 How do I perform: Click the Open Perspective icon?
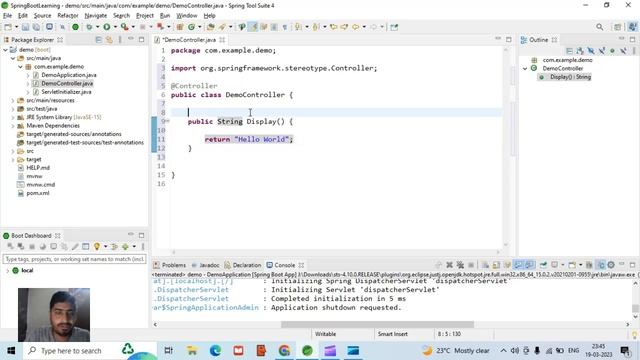pyautogui.click(x=618, y=27)
